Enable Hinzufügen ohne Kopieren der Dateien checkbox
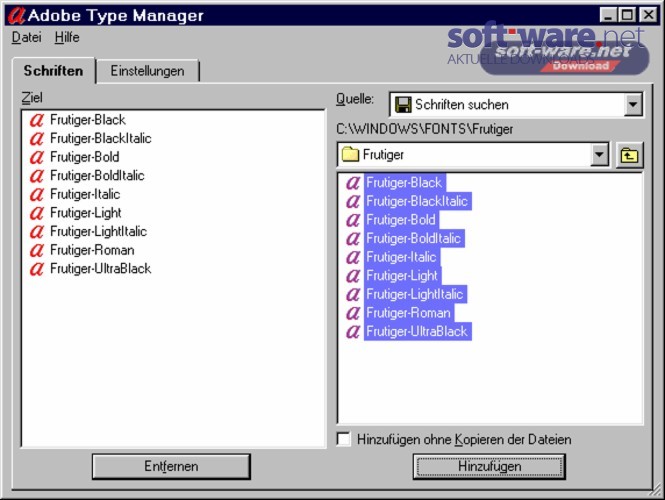 click(x=344, y=439)
